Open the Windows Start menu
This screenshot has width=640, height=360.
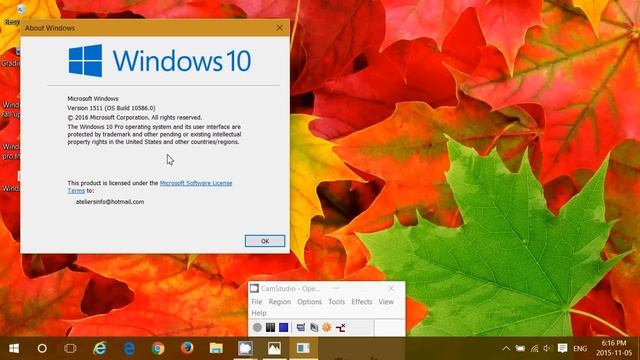(14, 348)
